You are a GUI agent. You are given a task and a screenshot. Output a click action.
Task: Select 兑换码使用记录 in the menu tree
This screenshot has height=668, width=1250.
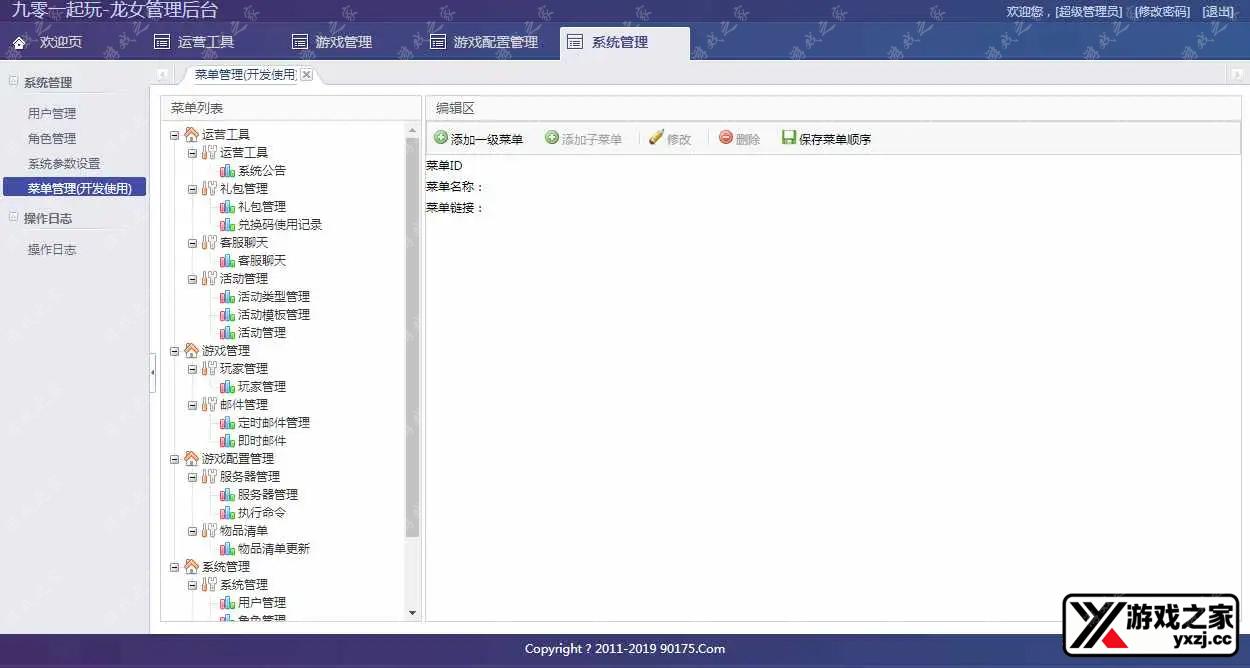pyautogui.click(x=279, y=225)
